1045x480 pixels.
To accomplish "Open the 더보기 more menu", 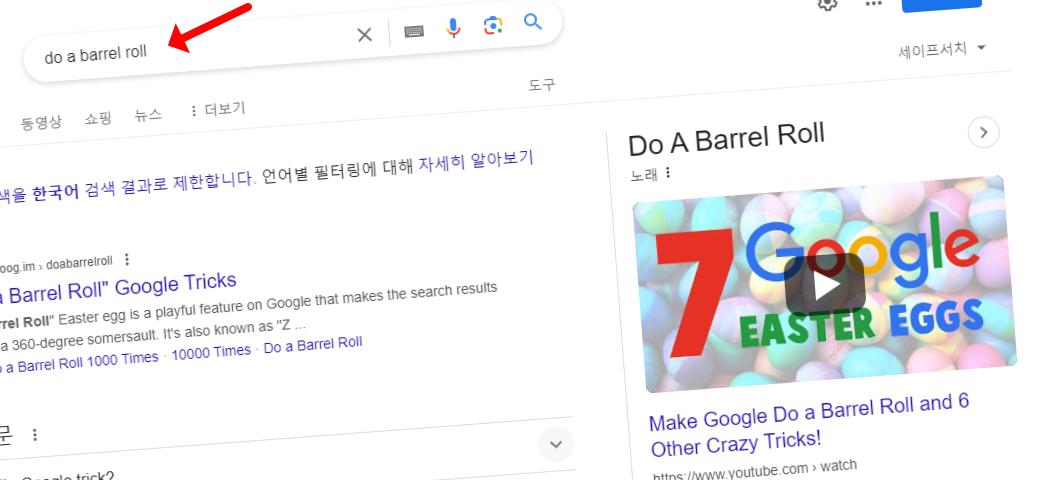I will [217, 109].
